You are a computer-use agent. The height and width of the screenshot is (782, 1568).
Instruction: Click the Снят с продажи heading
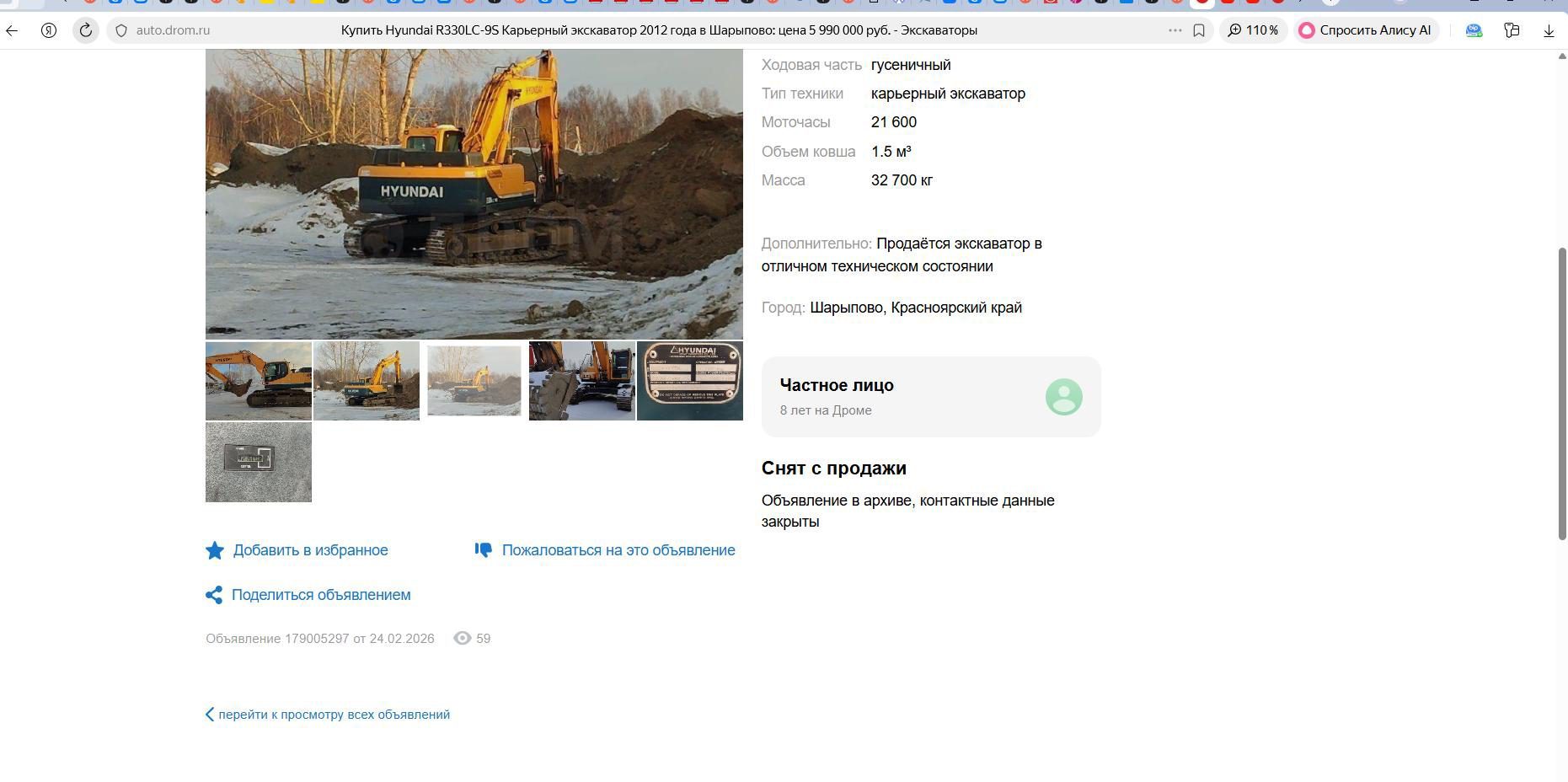click(834, 469)
